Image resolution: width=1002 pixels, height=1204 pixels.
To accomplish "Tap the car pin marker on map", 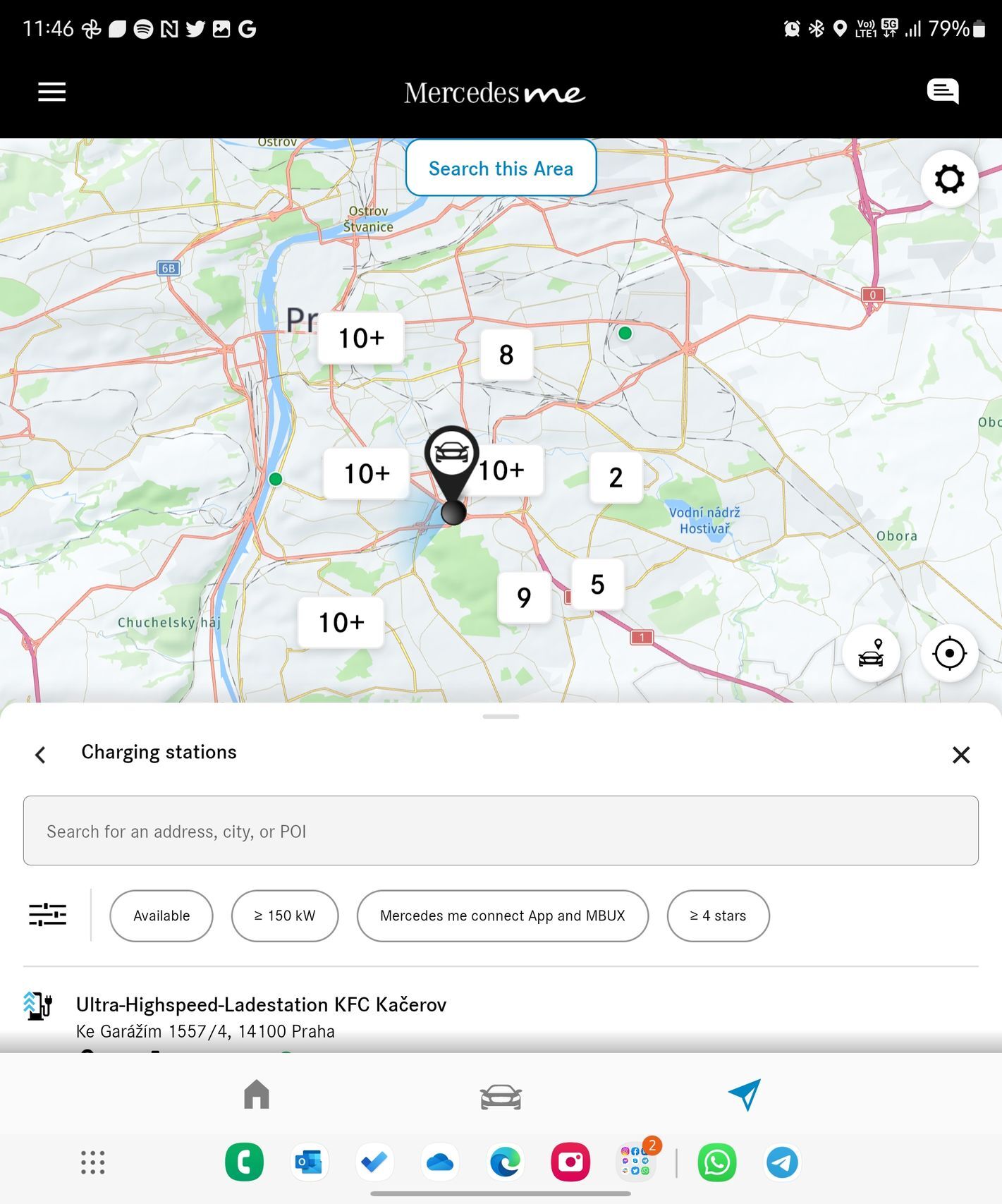I will pos(452,455).
